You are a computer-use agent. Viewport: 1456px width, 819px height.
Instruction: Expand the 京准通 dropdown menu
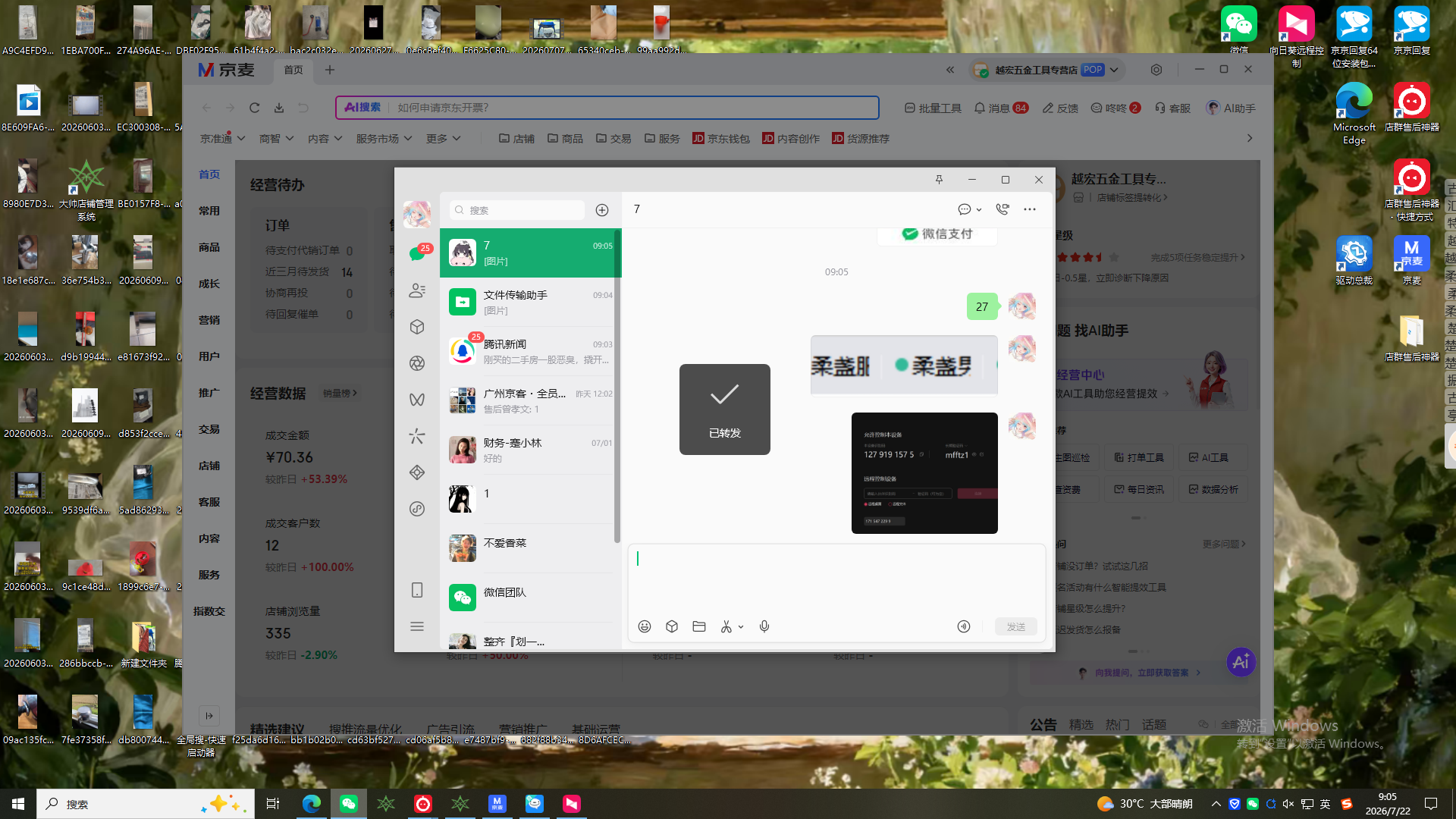pyautogui.click(x=223, y=139)
